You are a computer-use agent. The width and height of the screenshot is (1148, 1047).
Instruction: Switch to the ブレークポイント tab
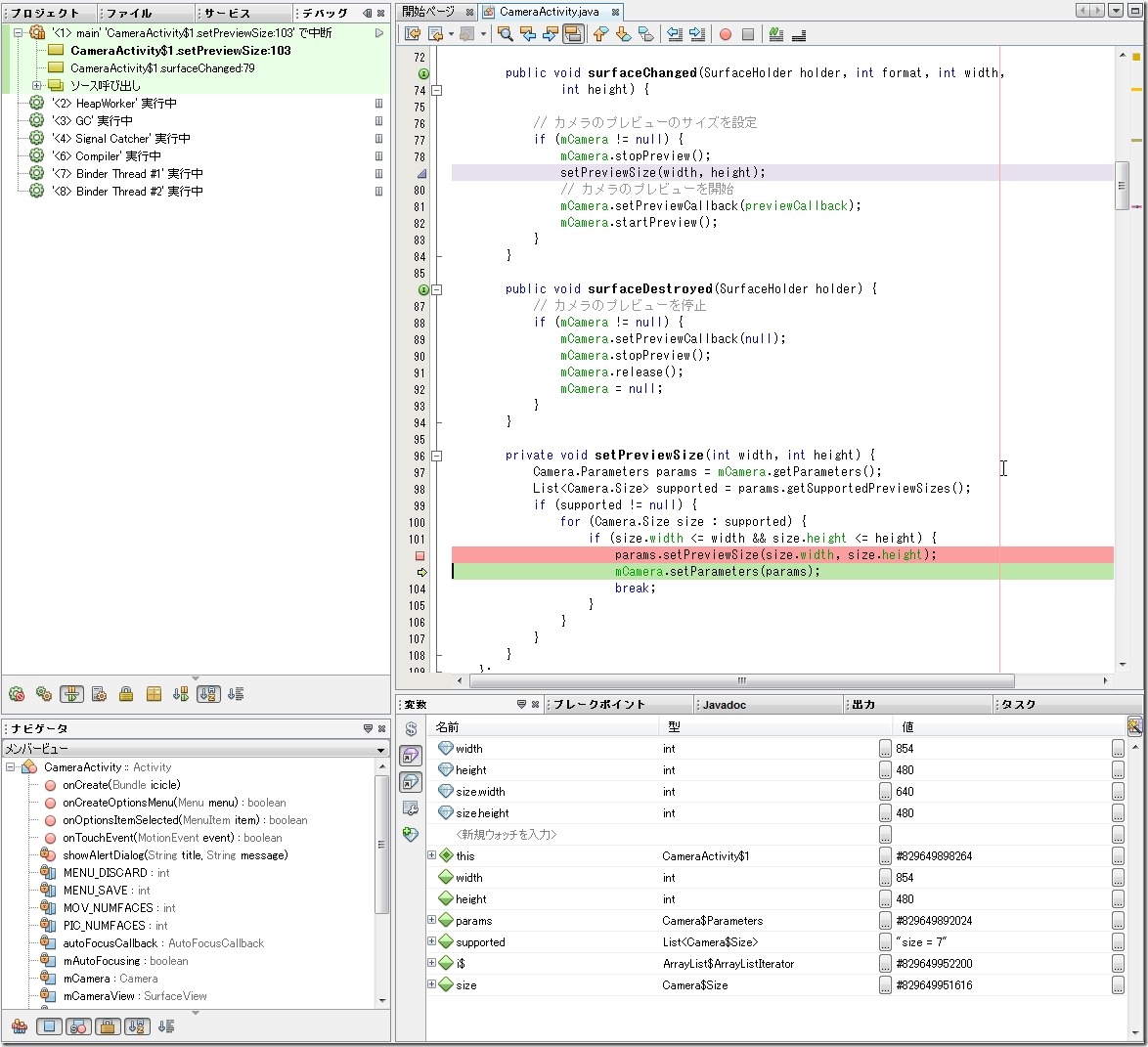[599, 704]
